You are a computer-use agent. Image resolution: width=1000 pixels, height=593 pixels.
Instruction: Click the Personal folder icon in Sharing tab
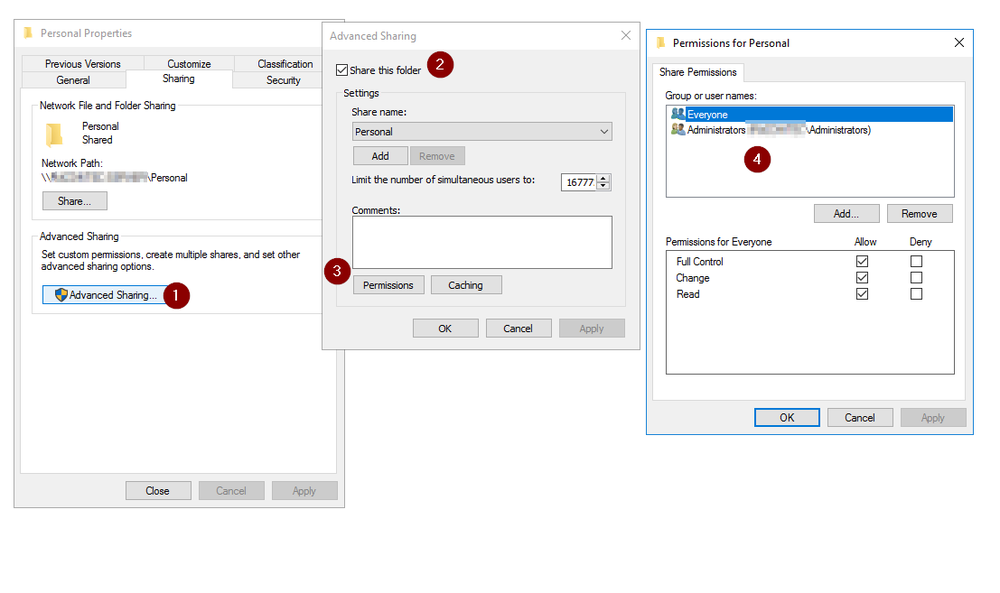pos(55,134)
